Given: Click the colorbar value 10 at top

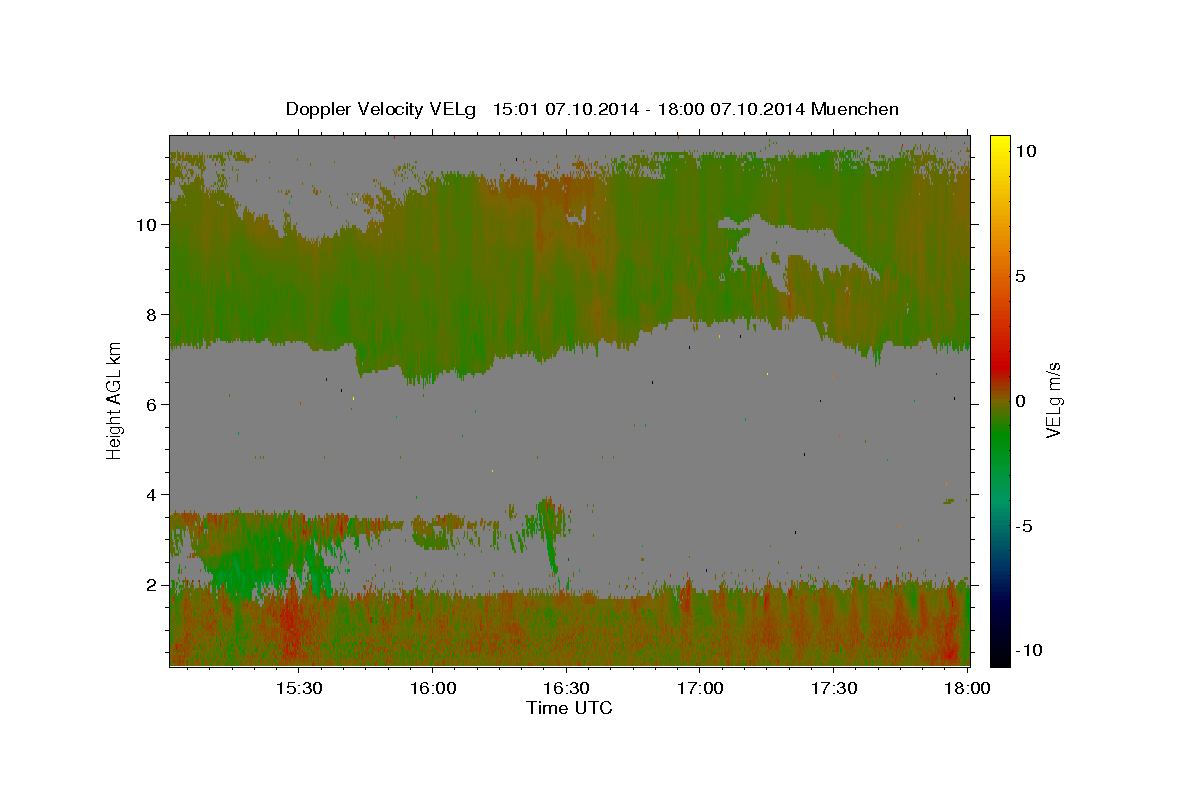Looking at the screenshot, I should click(x=1027, y=151).
